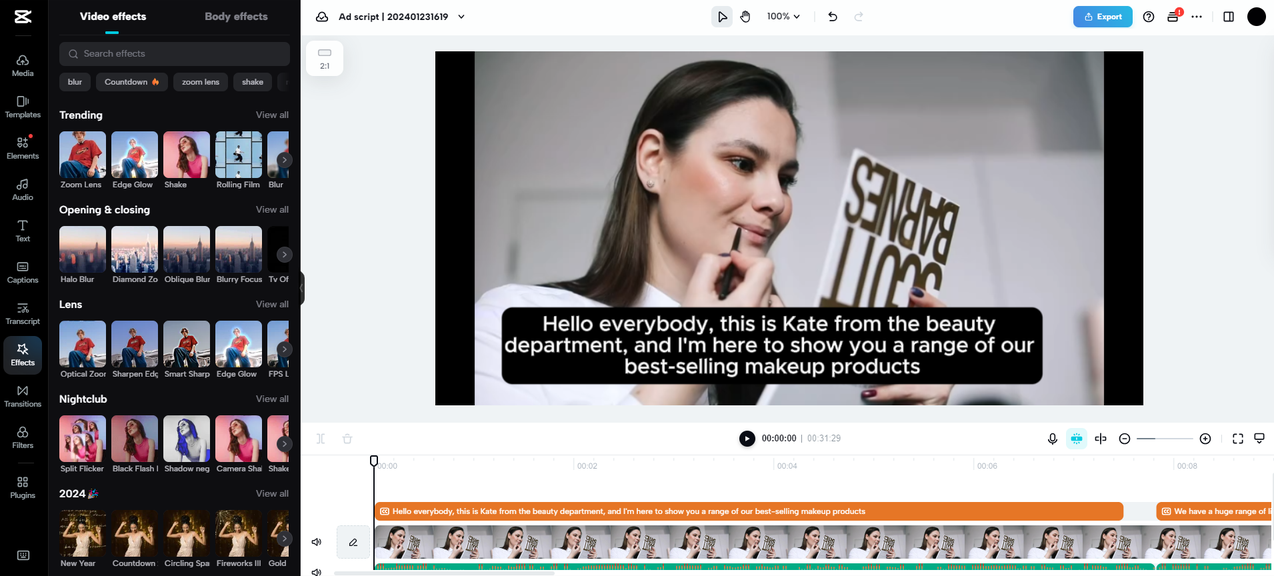The image size is (1274, 576).
Task: Enter fullscreen preview
Action: [x=1238, y=439]
